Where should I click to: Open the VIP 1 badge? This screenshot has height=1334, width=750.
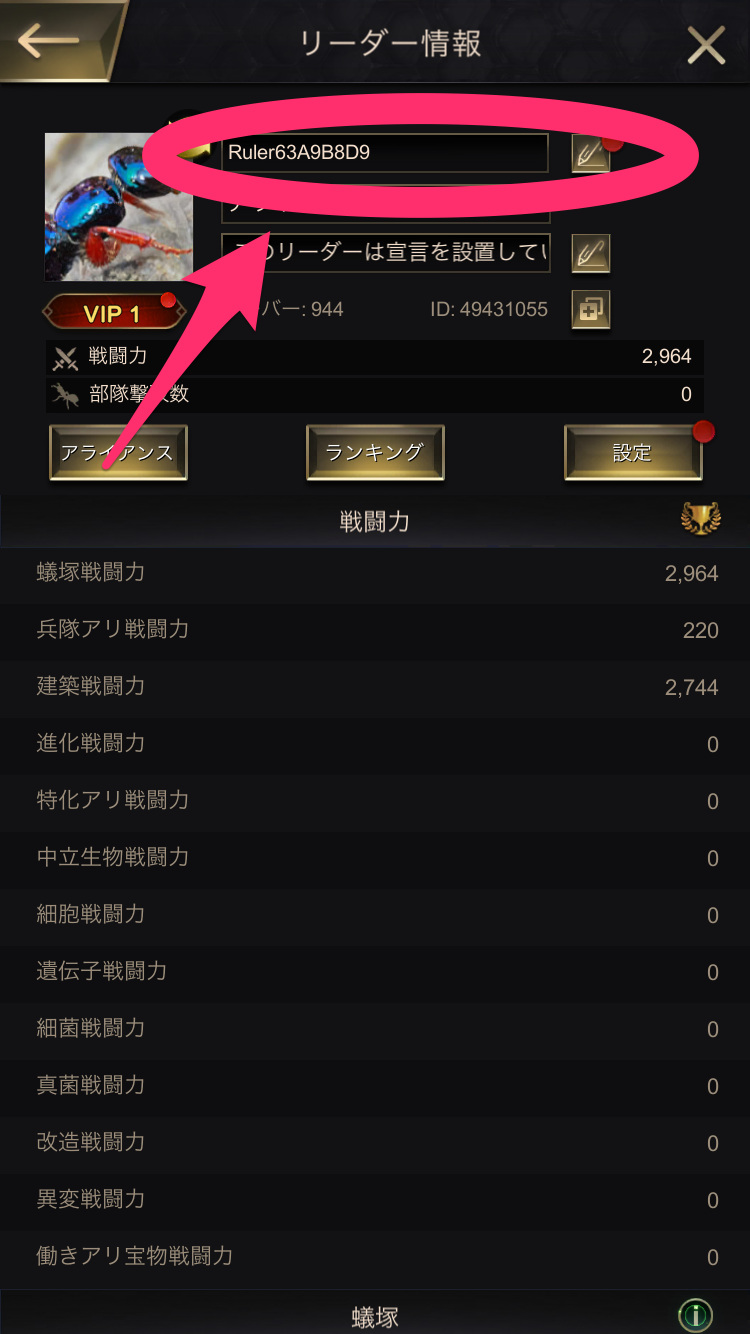click(113, 313)
